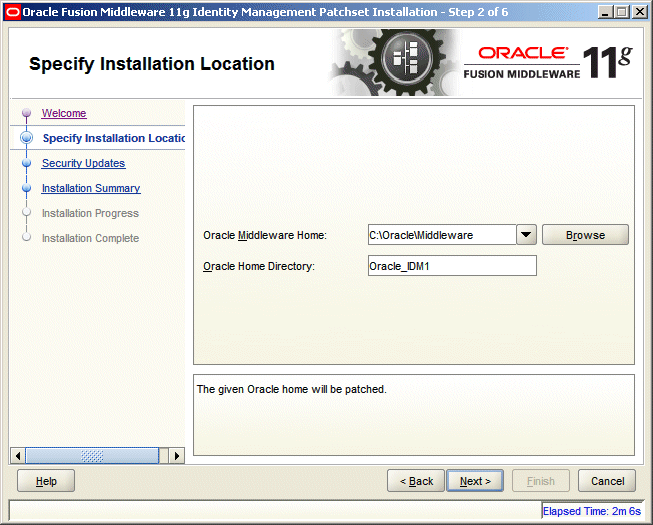The width and height of the screenshot is (653, 525).
Task: Minimize the installer window
Action: [x=605, y=12]
